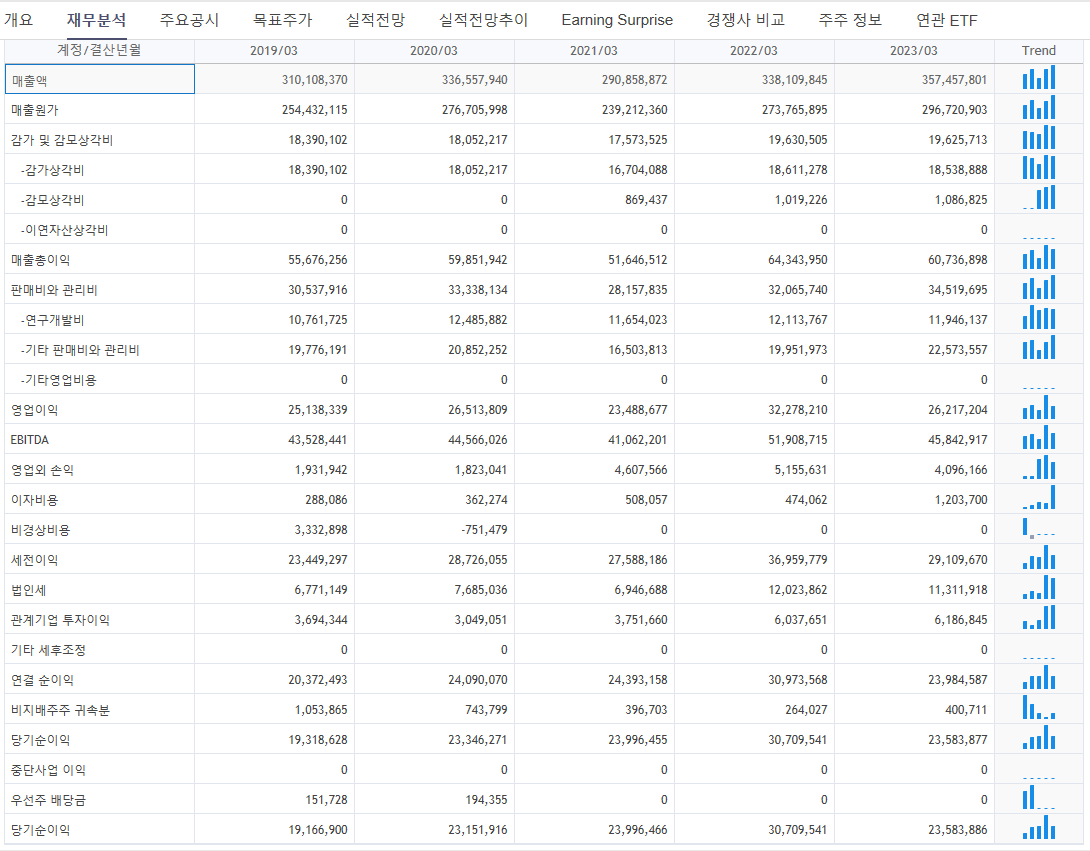Click the value 6,186,845
This screenshot has width=1090, height=851.
pyautogui.click(x=961, y=620)
